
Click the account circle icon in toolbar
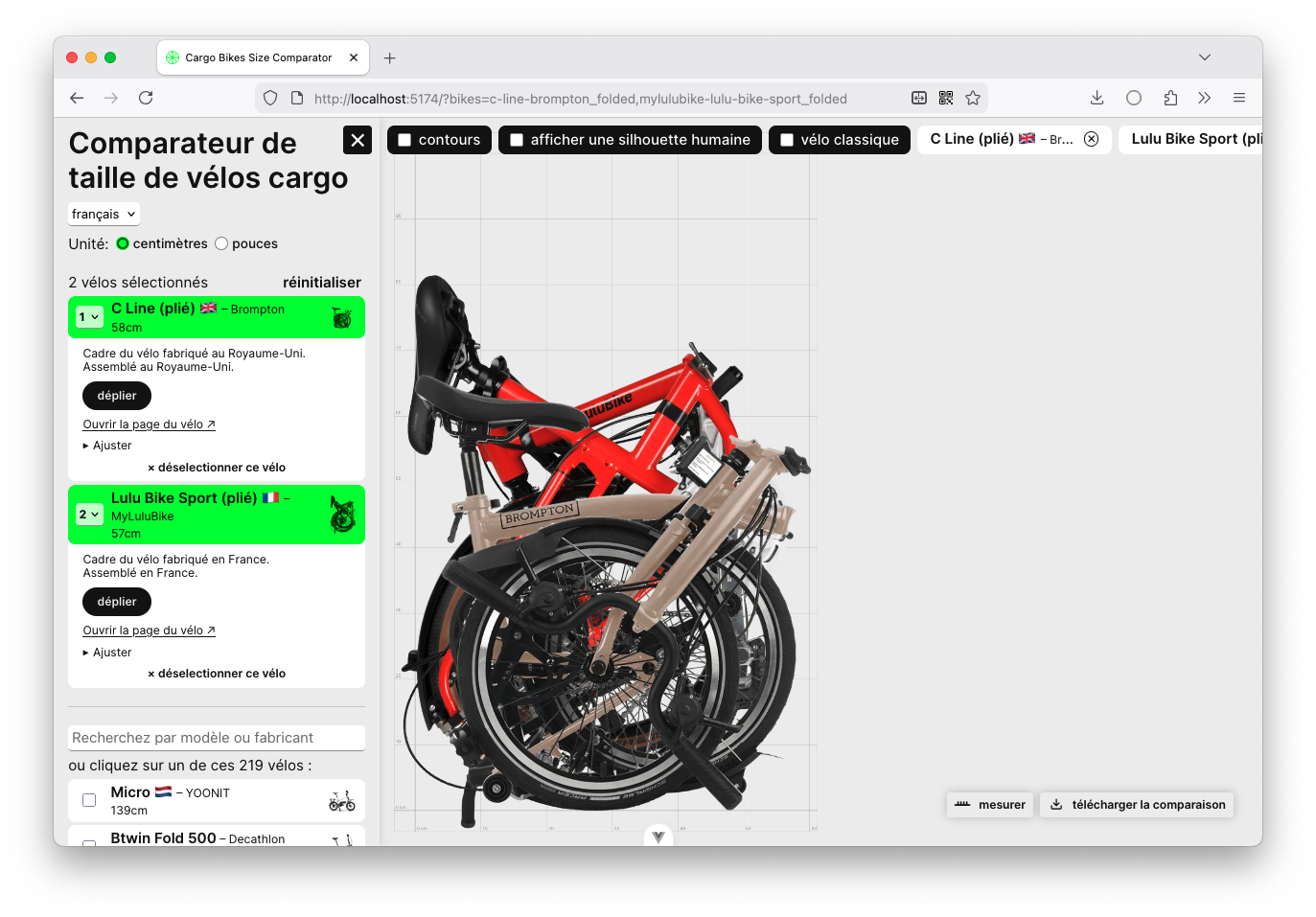point(1134,98)
